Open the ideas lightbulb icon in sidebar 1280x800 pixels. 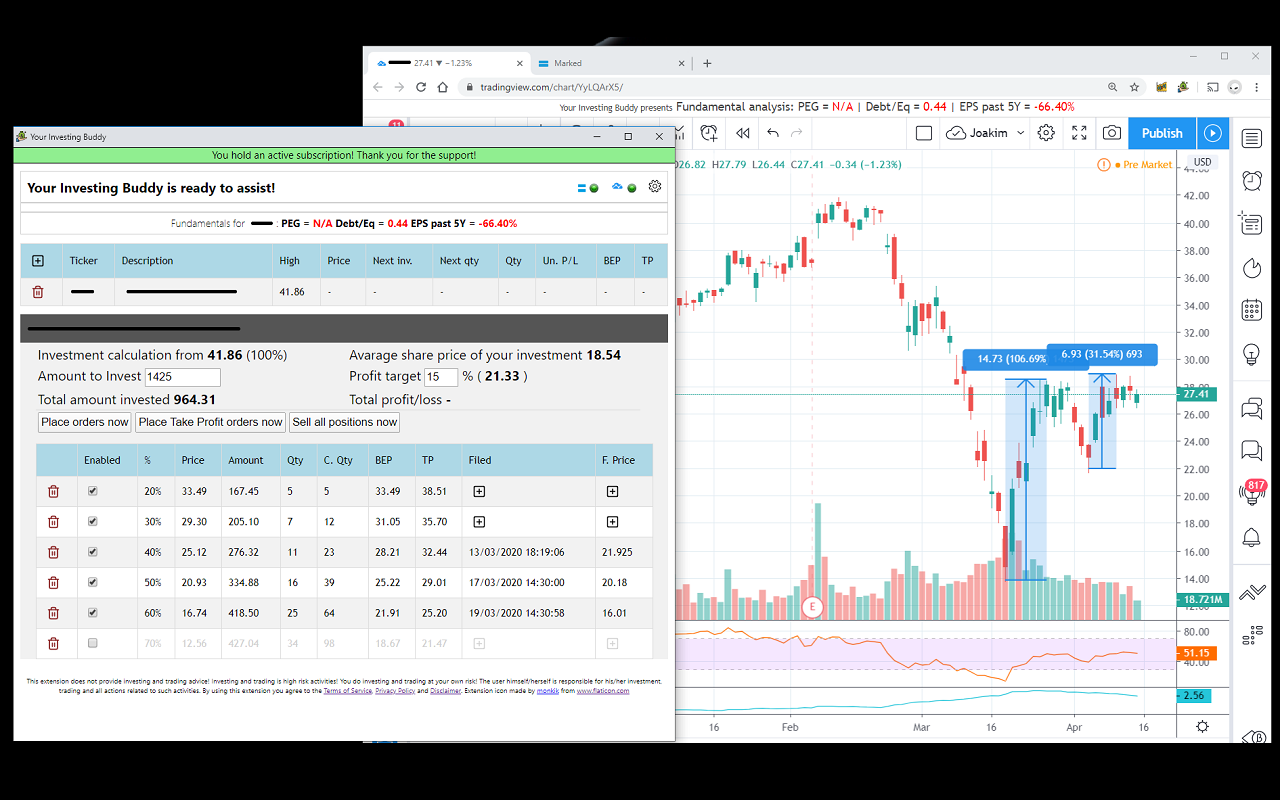pyautogui.click(x=1252, y=353)
